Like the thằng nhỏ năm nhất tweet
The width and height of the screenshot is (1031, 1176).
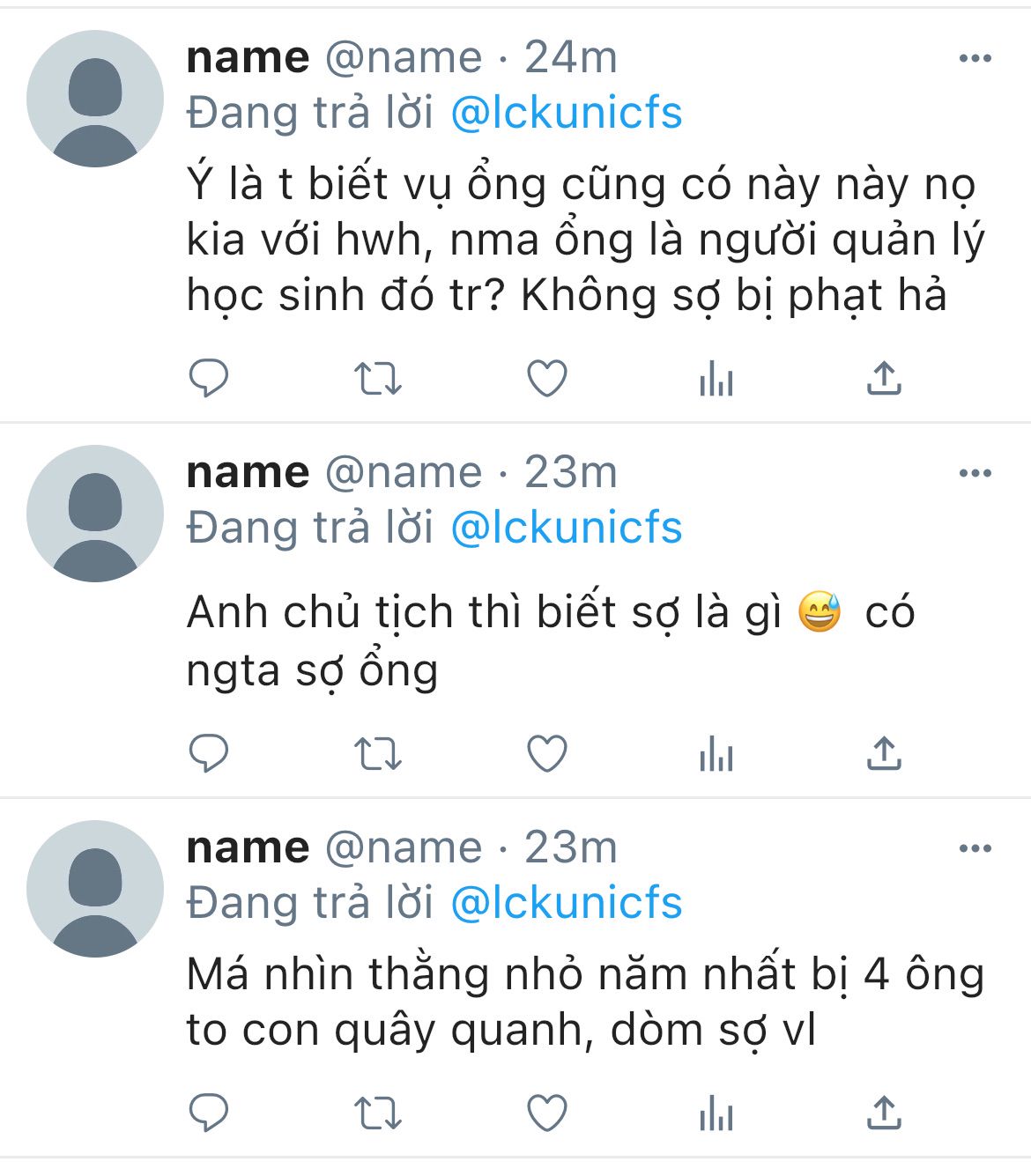click(x=547, y=1113)
